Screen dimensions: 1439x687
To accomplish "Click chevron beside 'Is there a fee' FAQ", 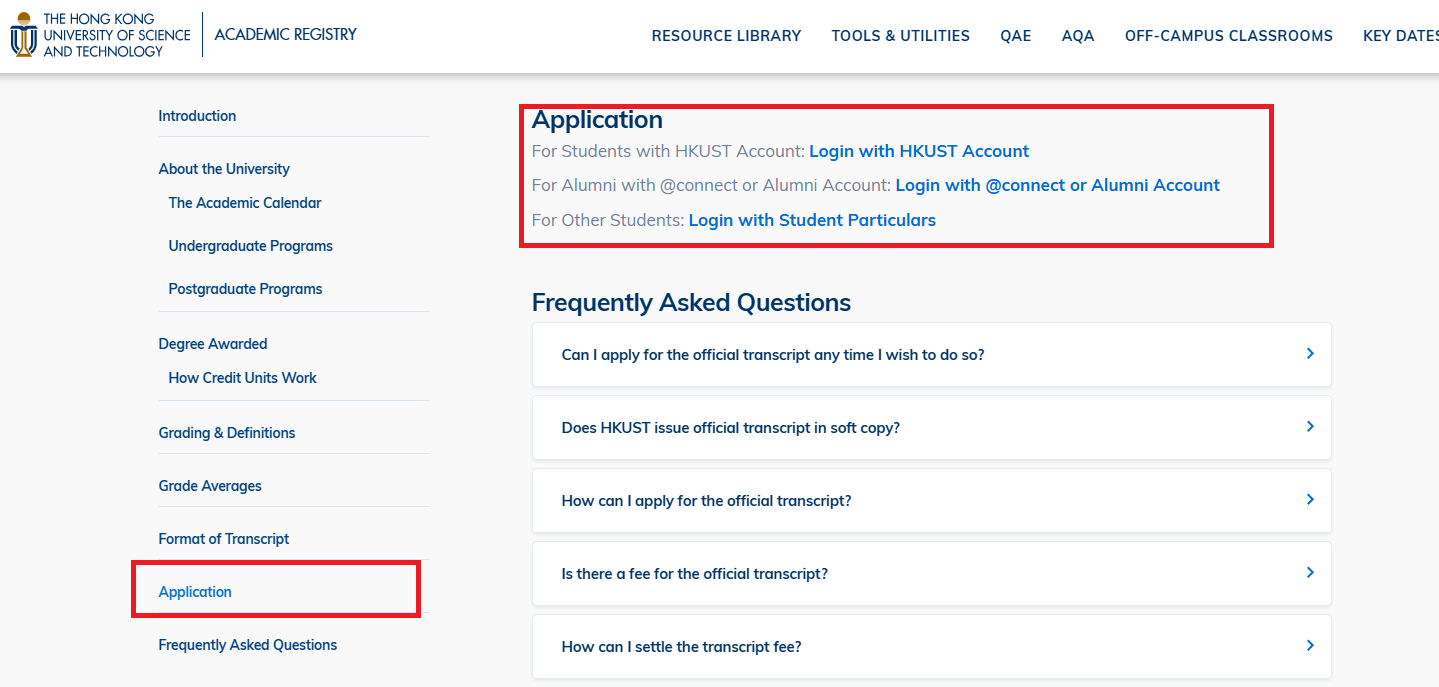I will click(1310, 572).
